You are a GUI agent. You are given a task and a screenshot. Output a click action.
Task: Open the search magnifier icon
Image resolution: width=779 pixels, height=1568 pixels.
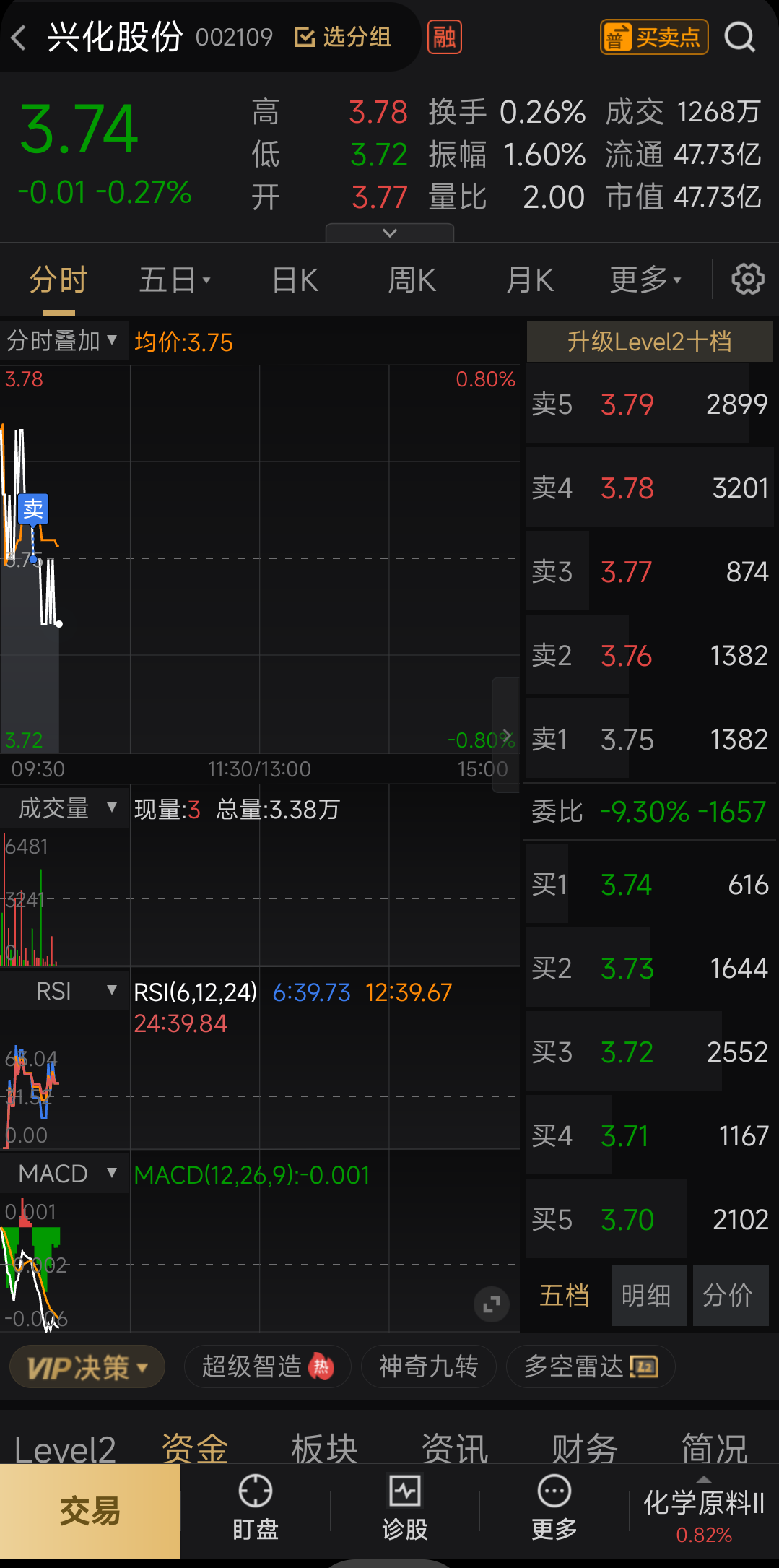click(x=739, y=37)
